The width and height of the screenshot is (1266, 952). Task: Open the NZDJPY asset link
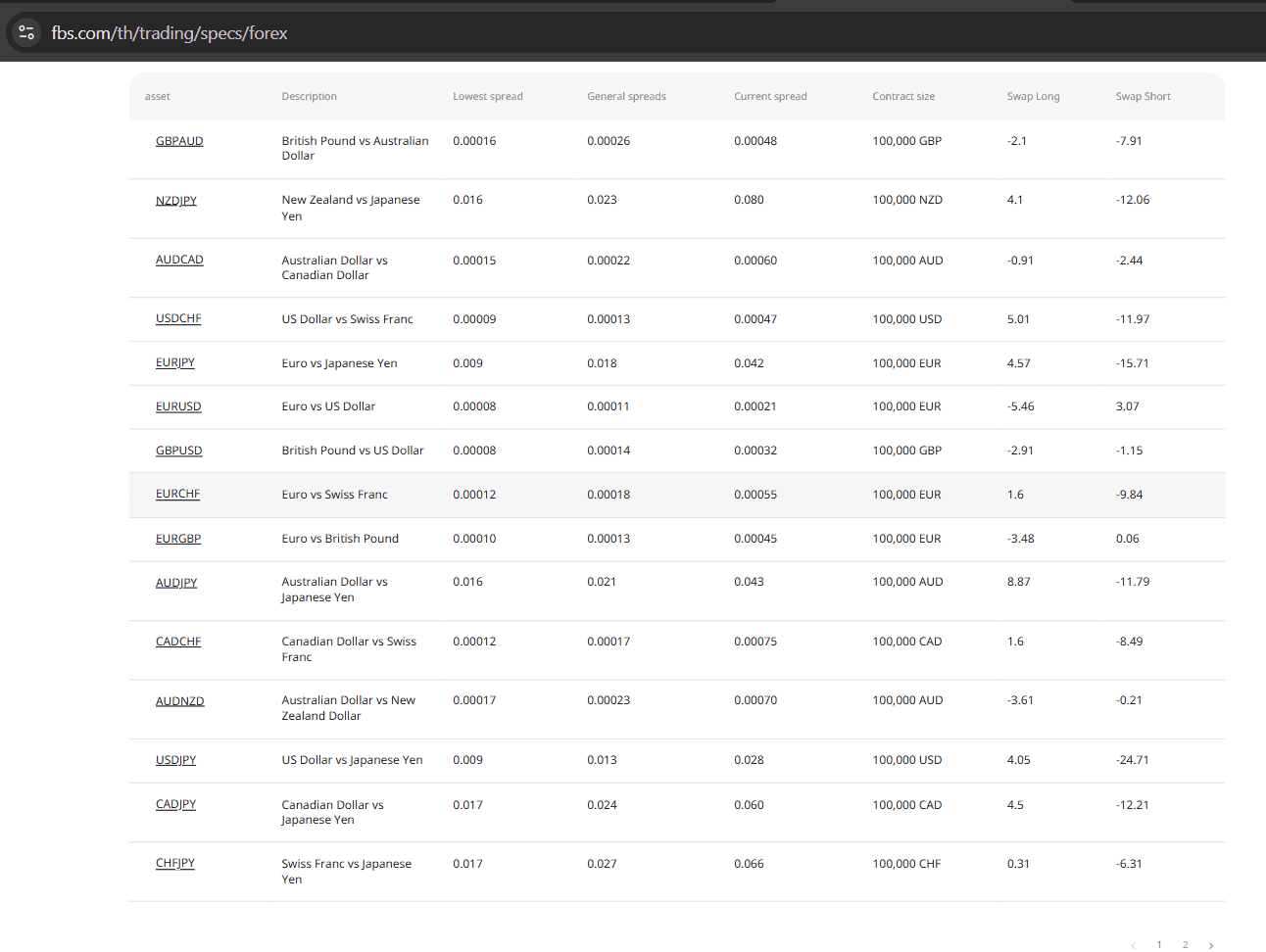click(176, 201)
